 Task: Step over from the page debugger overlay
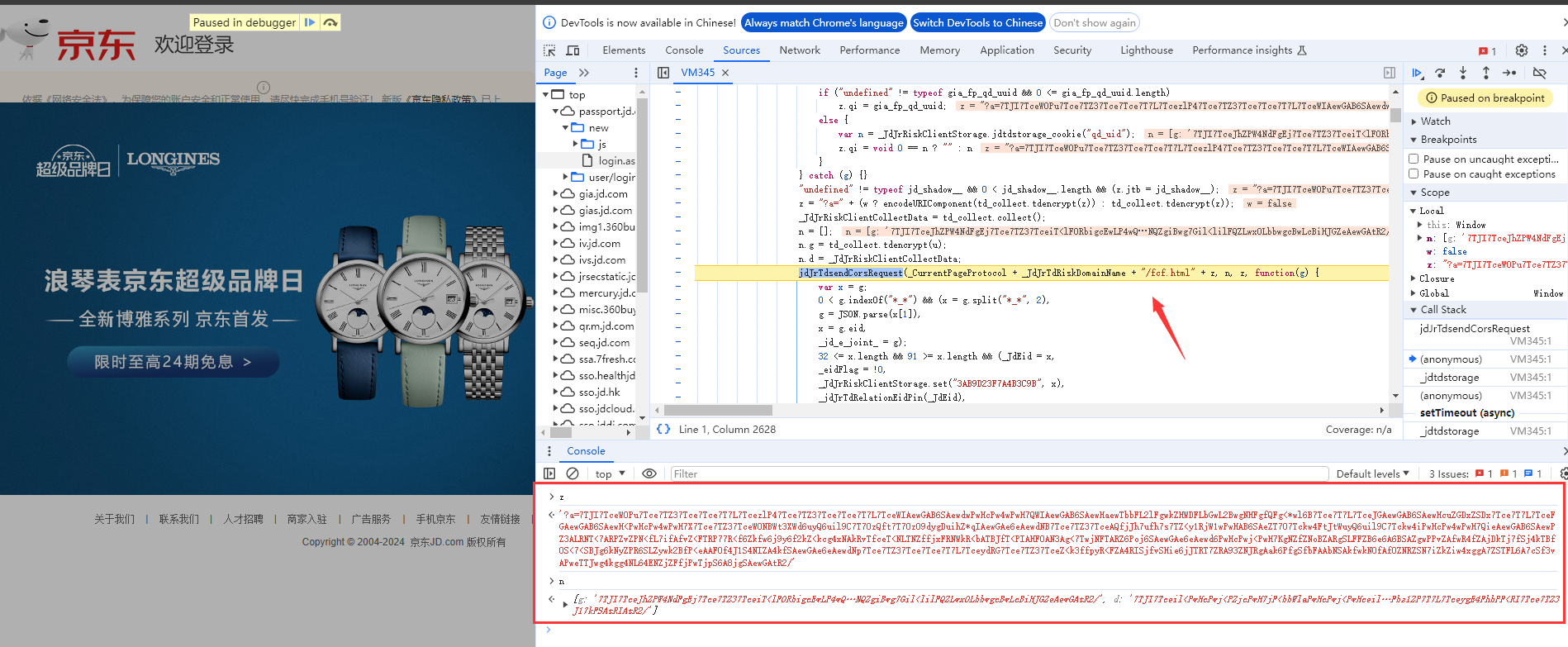[330, 22]
